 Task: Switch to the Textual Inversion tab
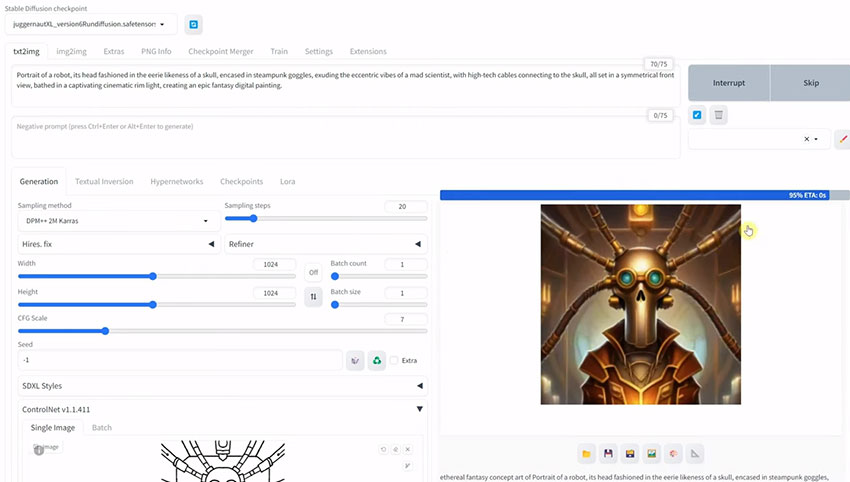click(x=104, y=182)
